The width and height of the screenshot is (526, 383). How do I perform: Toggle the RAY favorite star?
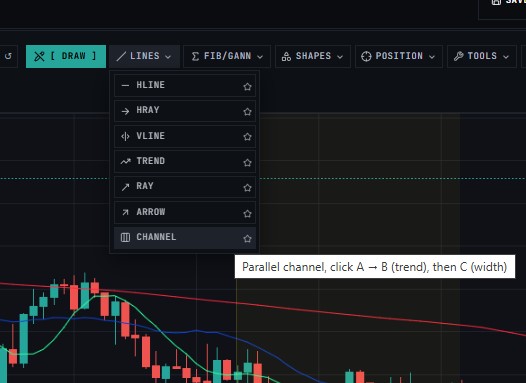248,188
